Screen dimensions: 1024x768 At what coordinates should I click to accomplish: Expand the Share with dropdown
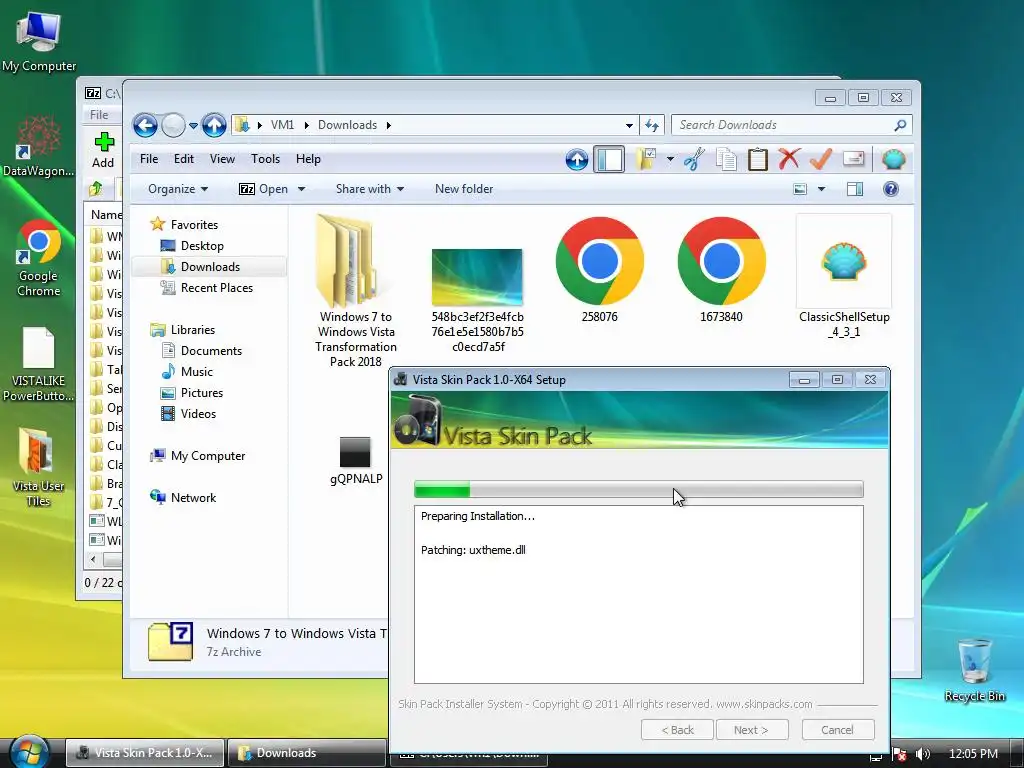click(370, 189)
